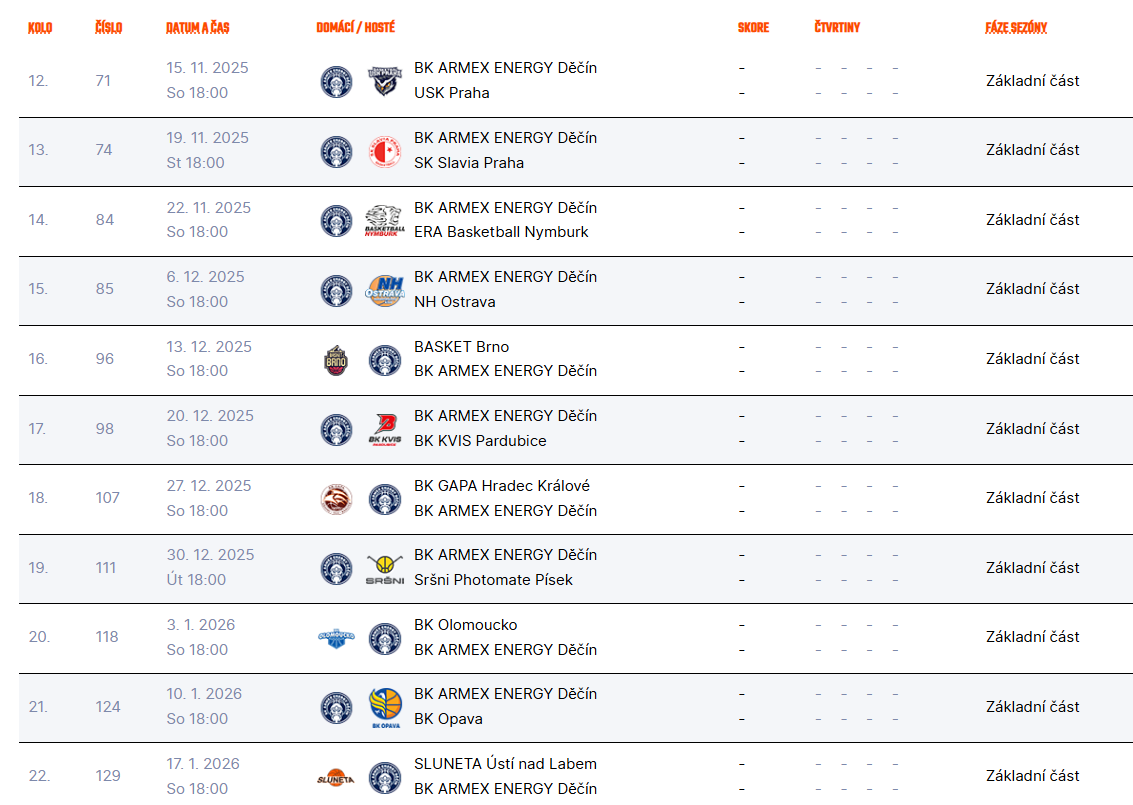Click the BK Olomoucko team logo

(x=336, y=638)
